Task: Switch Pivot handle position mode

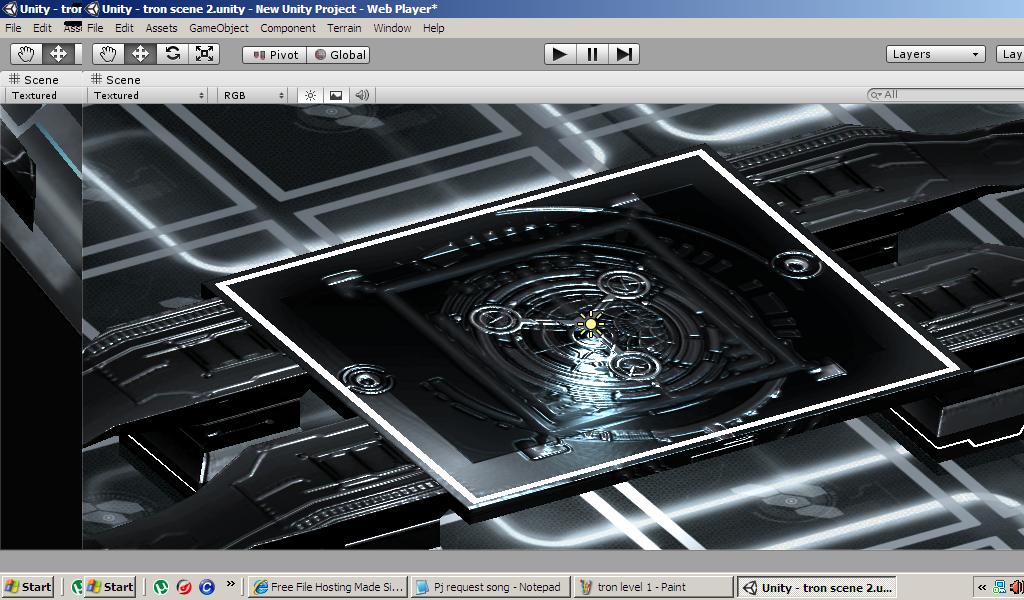Action: pos(274,55)
